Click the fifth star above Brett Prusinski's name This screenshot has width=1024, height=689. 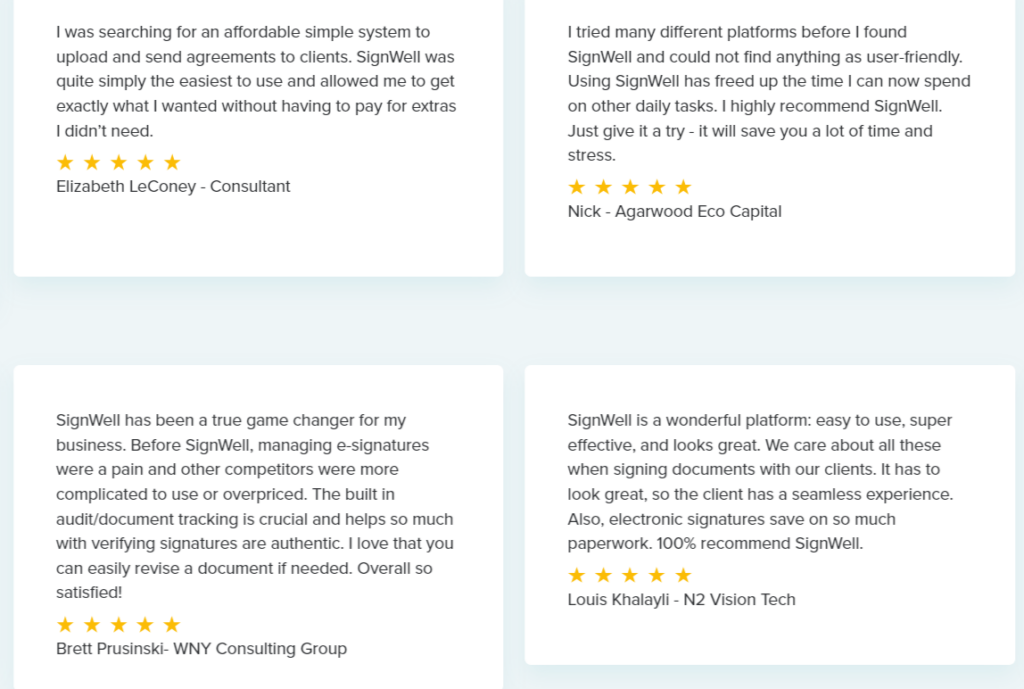(172, 625)
